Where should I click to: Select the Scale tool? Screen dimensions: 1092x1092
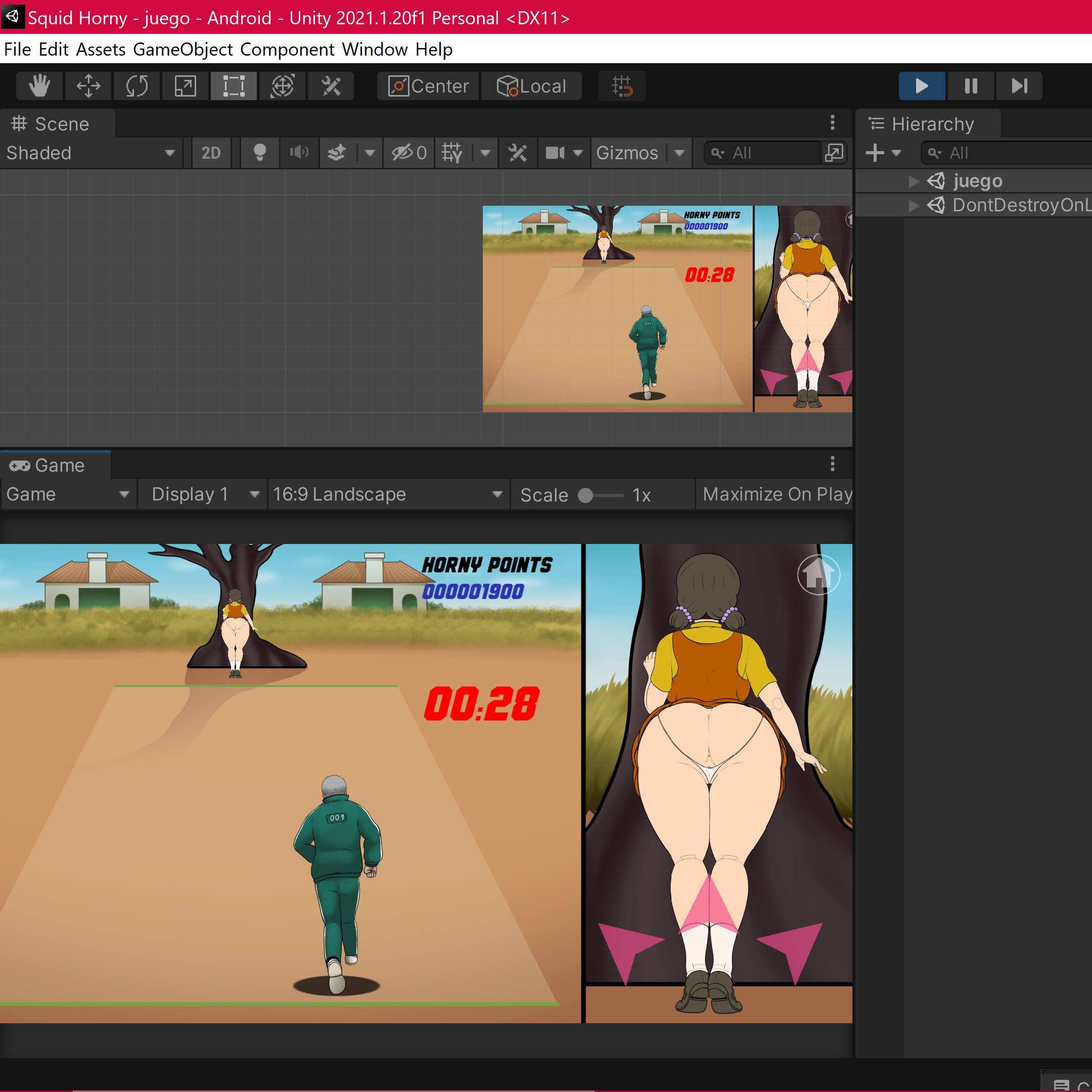(186, 86)
